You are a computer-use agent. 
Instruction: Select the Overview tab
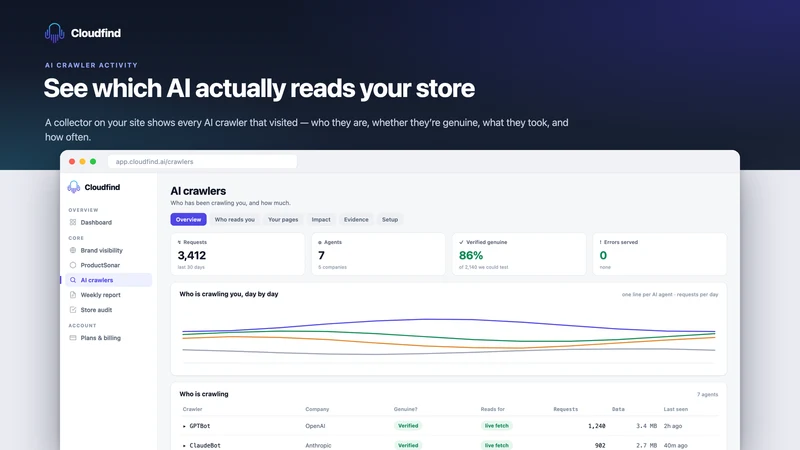(x=188, y=219)
